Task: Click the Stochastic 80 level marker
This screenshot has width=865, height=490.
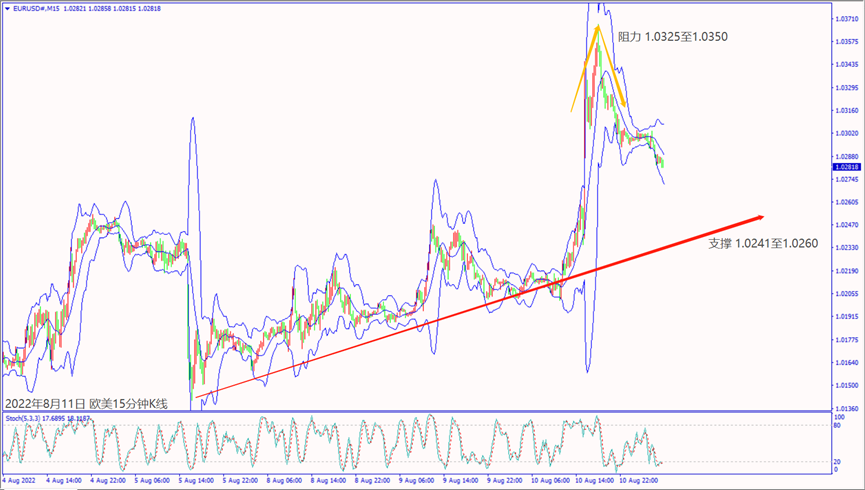Action: [840, 426]
